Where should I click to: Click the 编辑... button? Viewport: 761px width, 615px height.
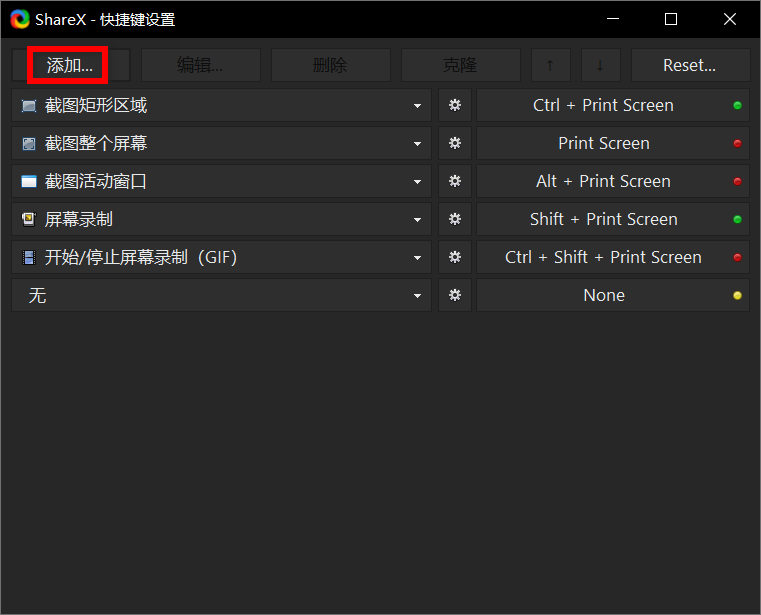[x=200, y=65]
